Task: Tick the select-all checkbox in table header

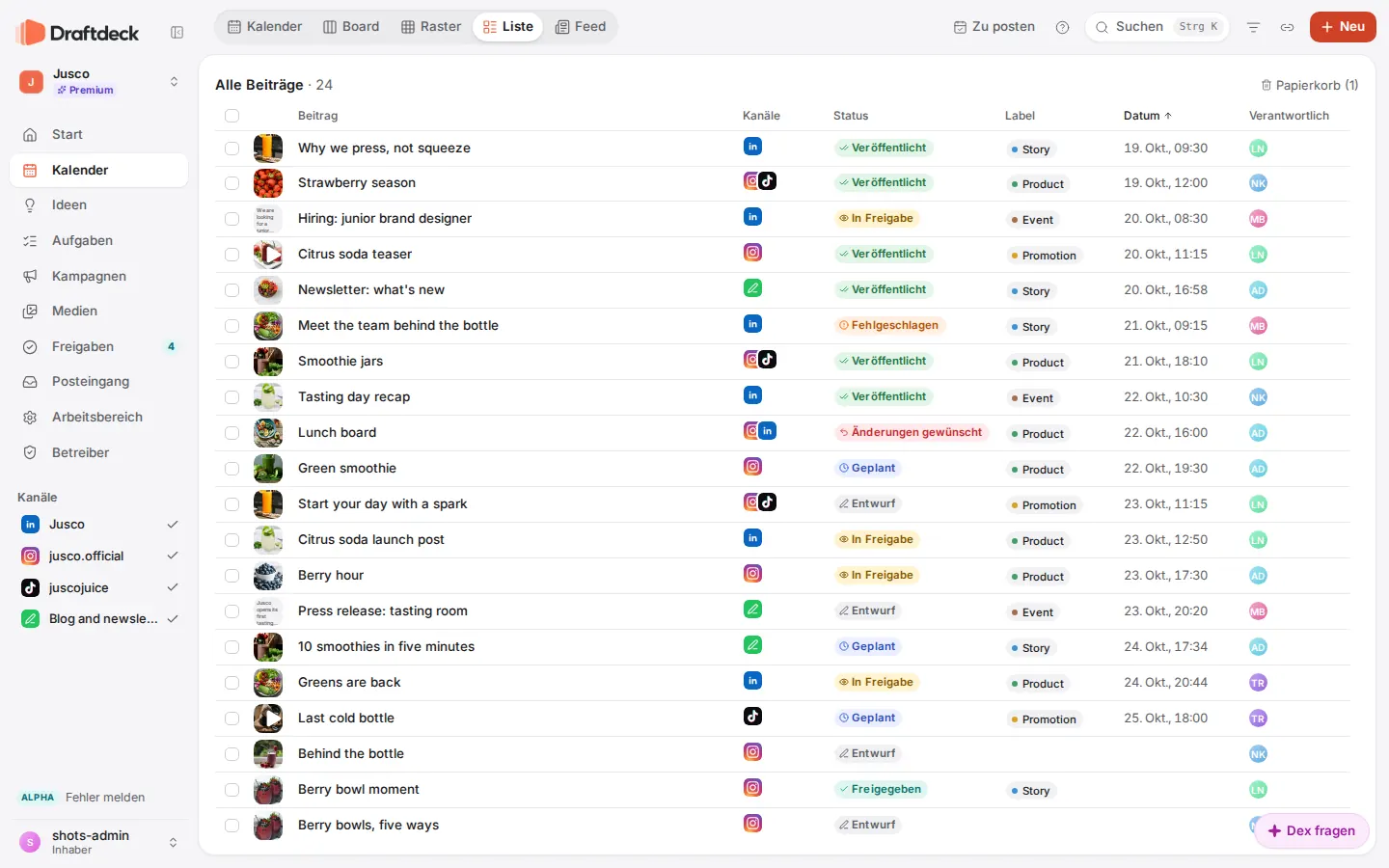Action: coord(231,116)
